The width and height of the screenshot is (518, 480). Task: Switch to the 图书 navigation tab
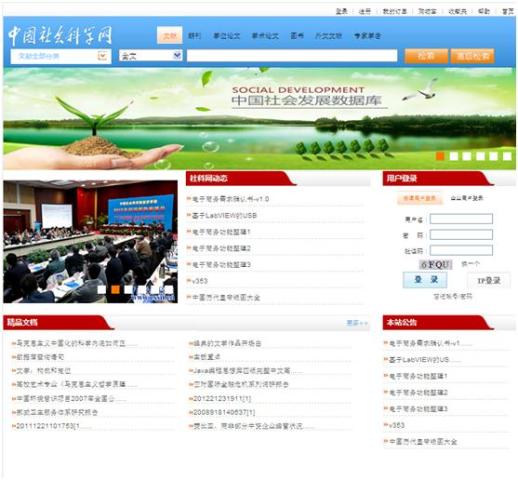297,35
